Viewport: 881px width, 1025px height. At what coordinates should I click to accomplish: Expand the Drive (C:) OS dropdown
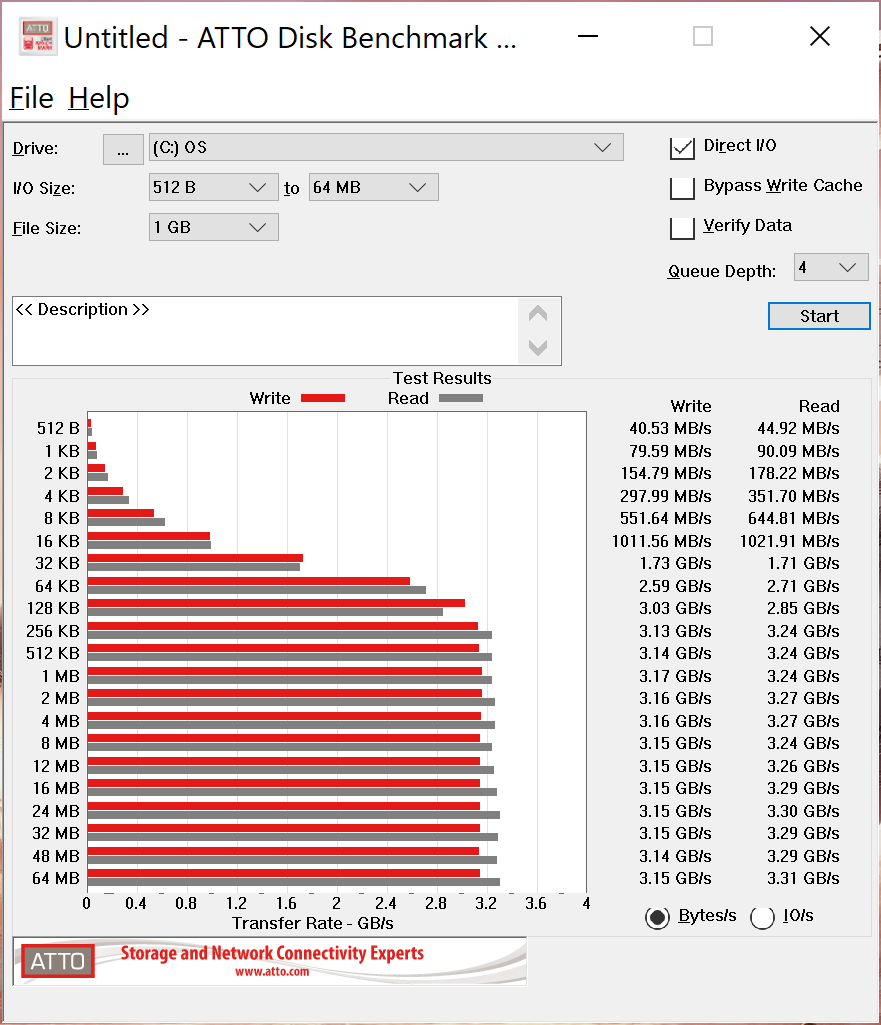tap(386, 148)
